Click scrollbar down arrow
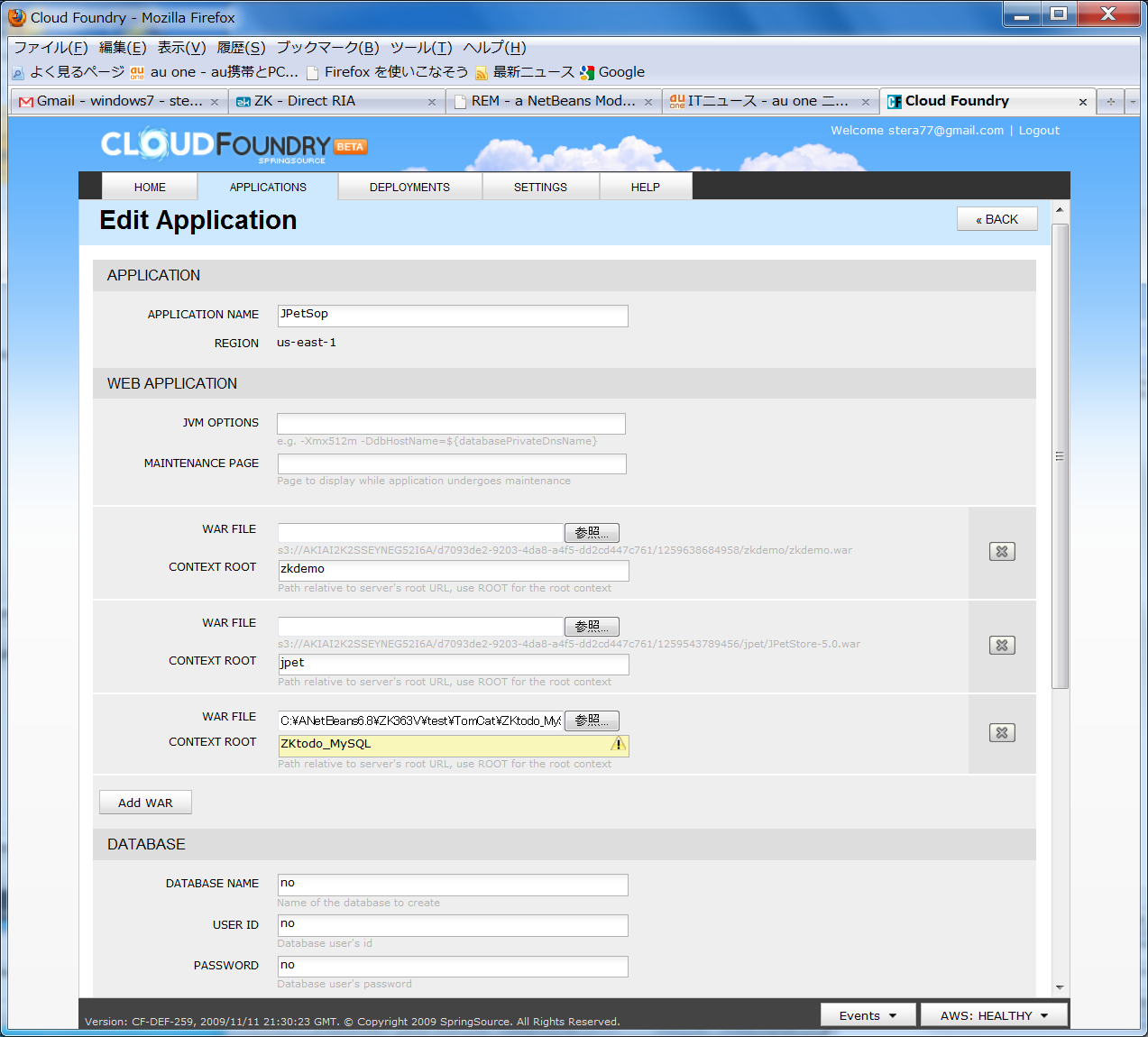 (x=1061, y=988)
